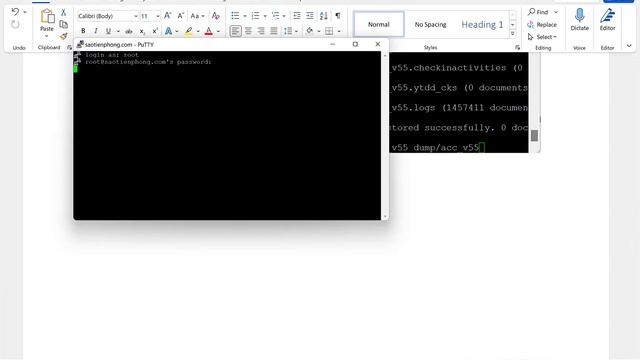This screenshot has height=360, width=640.
Task: Open the Change Case Aa menu
Action: pos(197,16)
